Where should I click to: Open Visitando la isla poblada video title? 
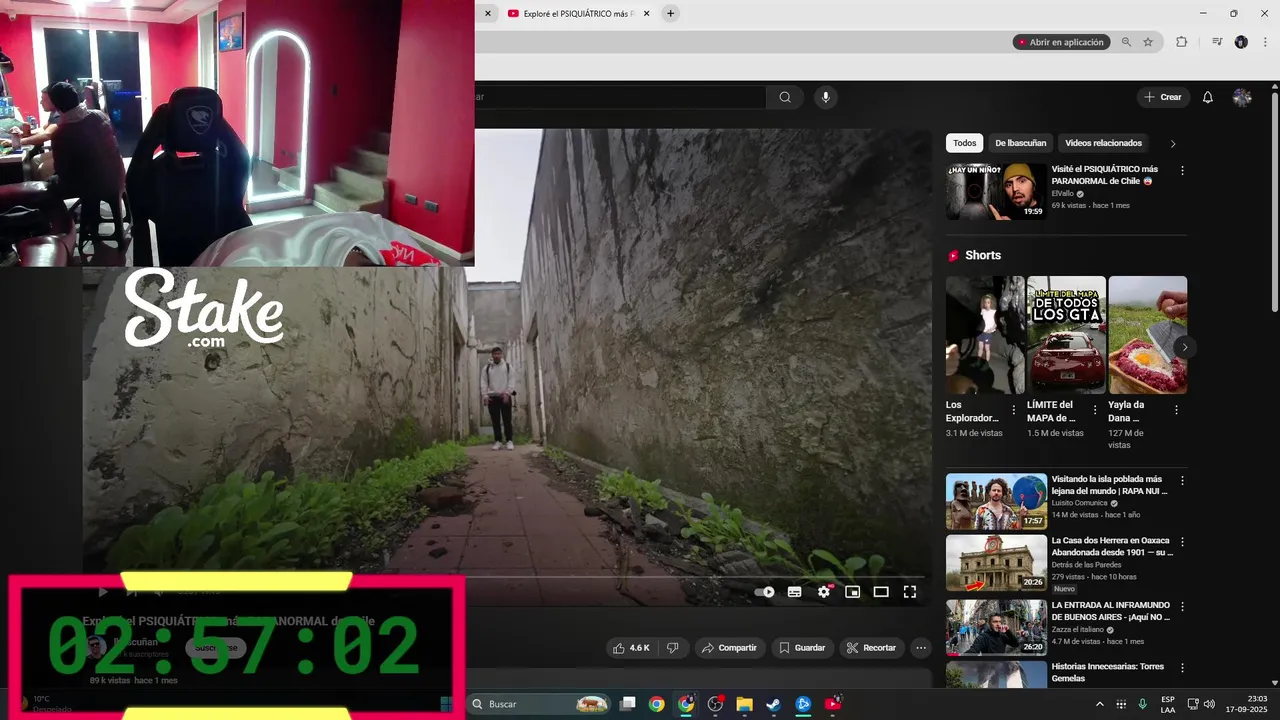point(1107,485)
